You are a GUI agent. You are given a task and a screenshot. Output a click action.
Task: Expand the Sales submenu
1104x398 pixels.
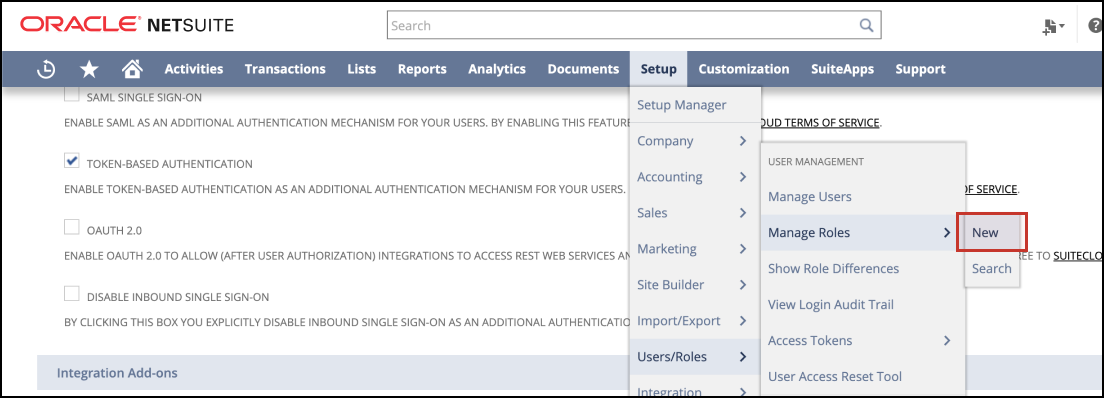(x=695, y=213)
